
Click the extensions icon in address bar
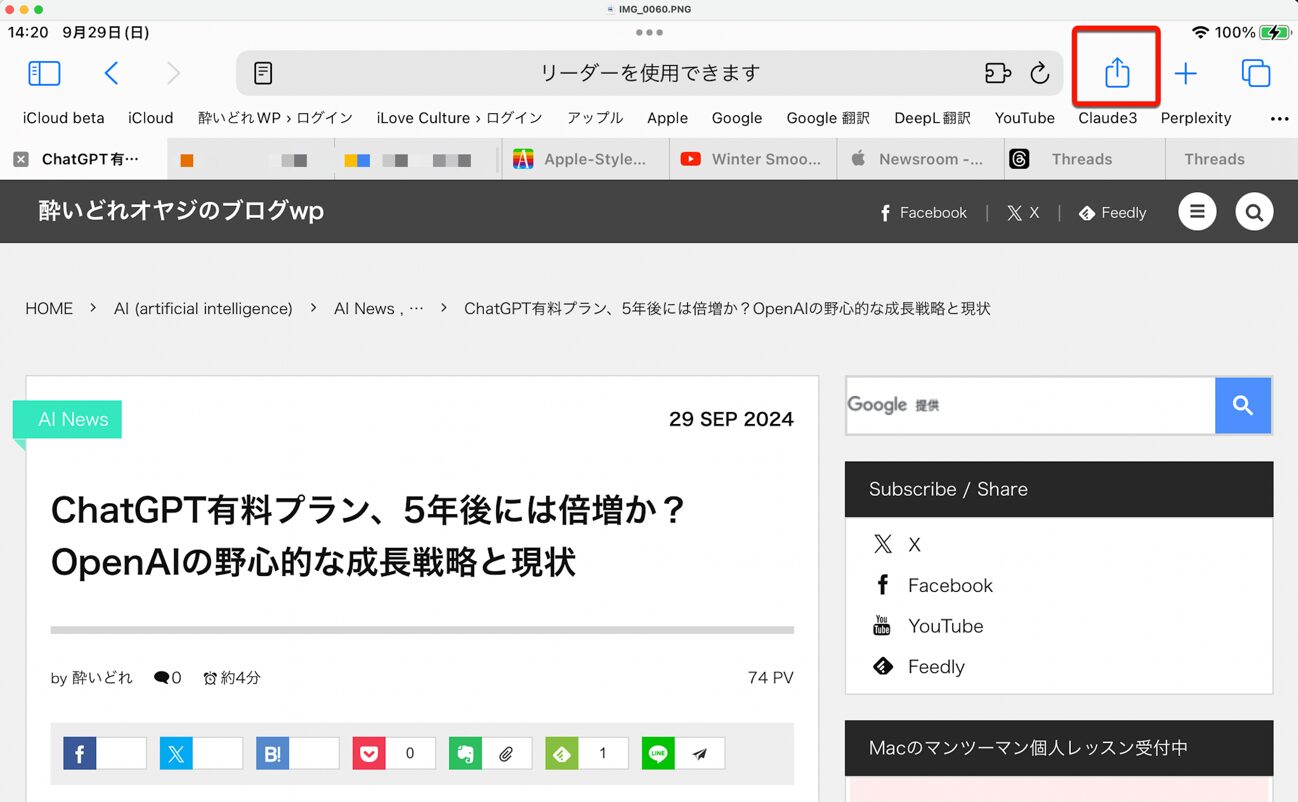(x=997, y=73)
